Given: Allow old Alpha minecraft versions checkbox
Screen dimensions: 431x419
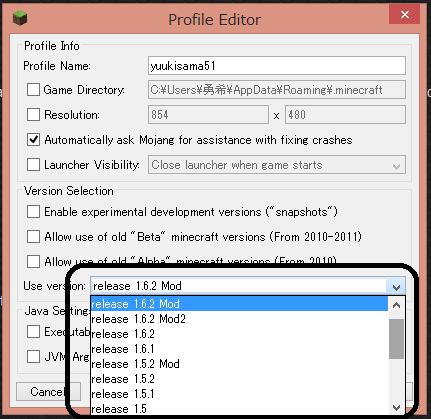Looking at the screenshot, I should pyautogui.click(x=33, y=261).
